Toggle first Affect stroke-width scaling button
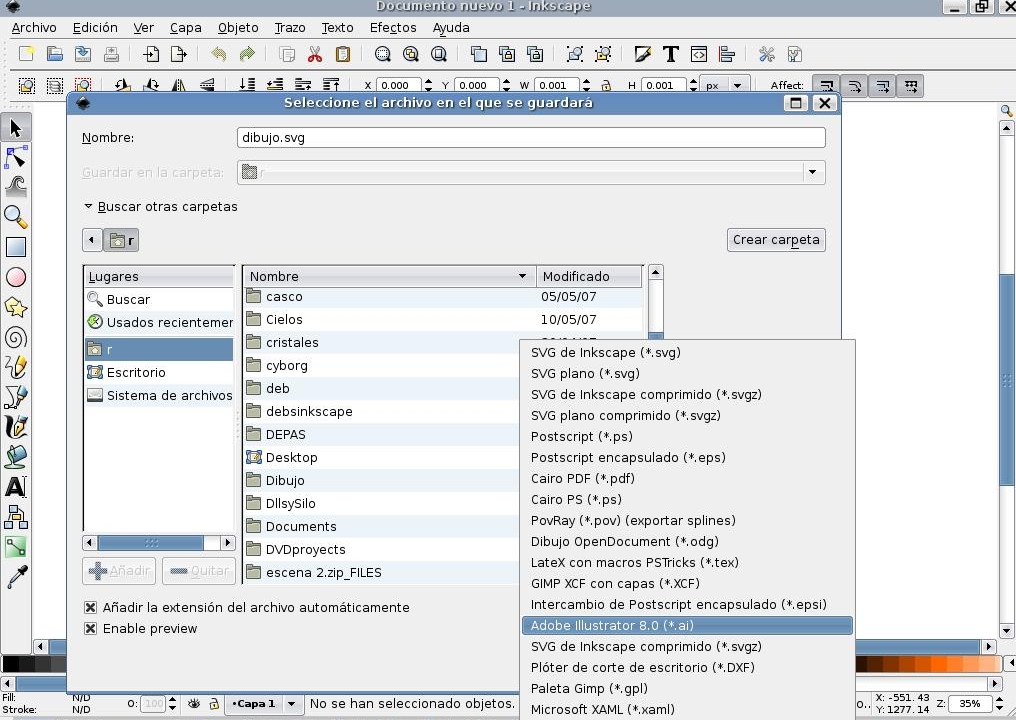 [x=826, y=86]
